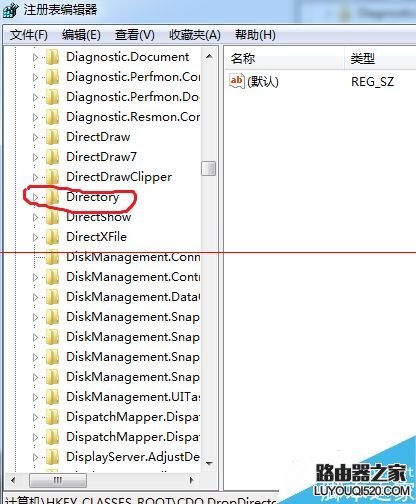Open the 查看(V) menu
Viewport: 416px width, 504px height.
[x=135, y=35]
